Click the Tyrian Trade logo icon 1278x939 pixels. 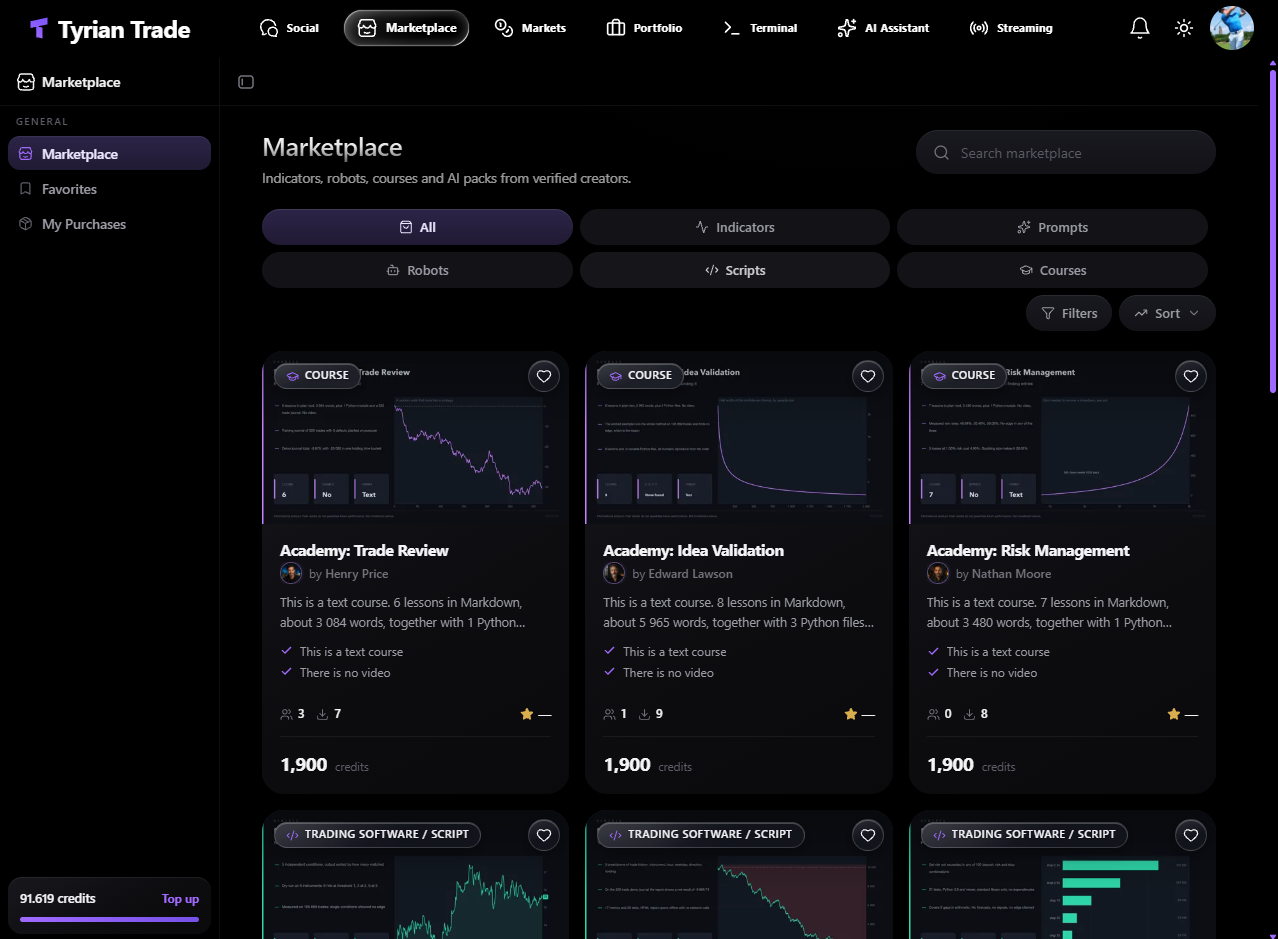coord(39,28)
